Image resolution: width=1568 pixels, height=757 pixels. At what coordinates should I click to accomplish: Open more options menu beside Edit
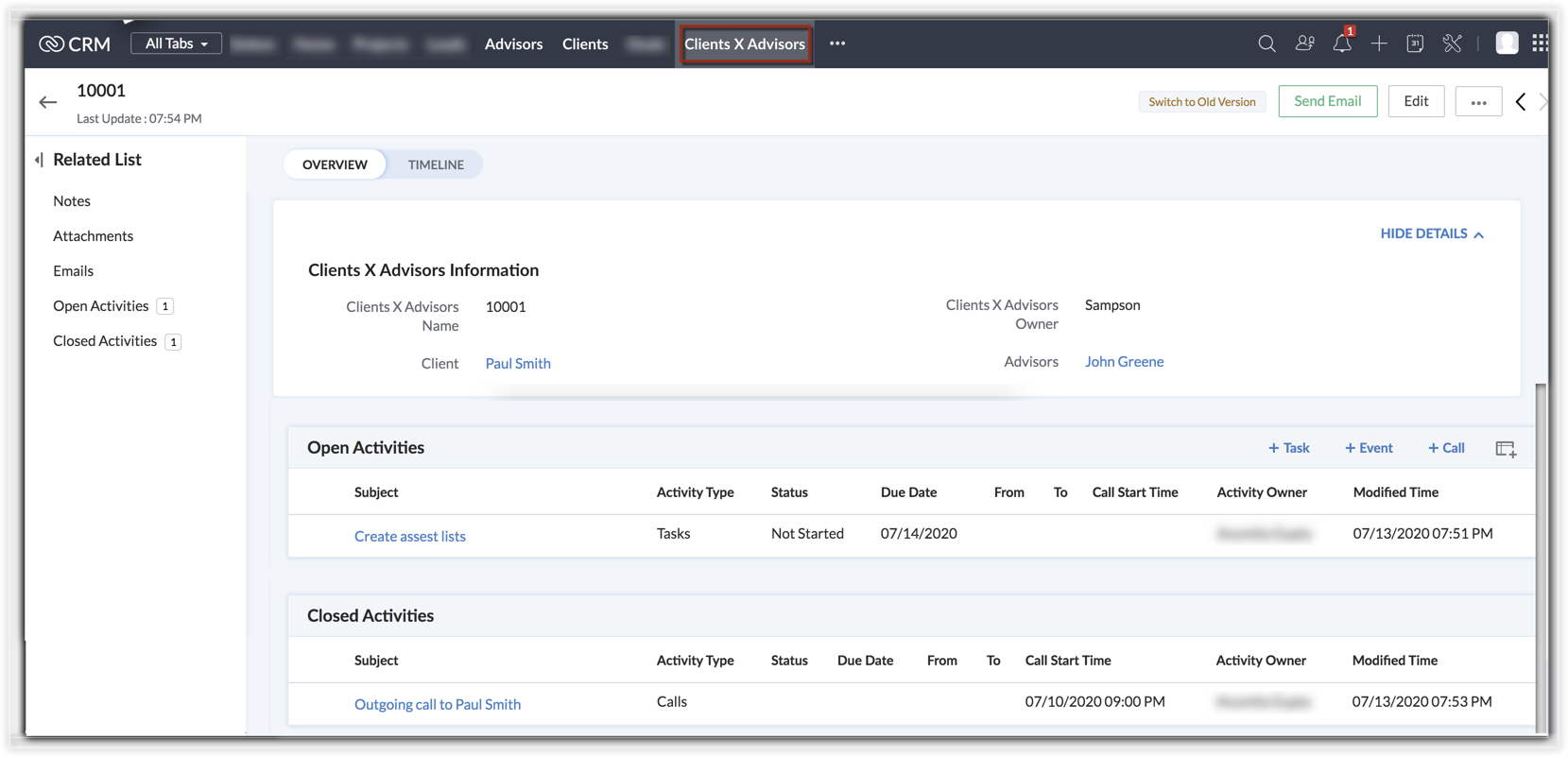(x=1478, y=101)
